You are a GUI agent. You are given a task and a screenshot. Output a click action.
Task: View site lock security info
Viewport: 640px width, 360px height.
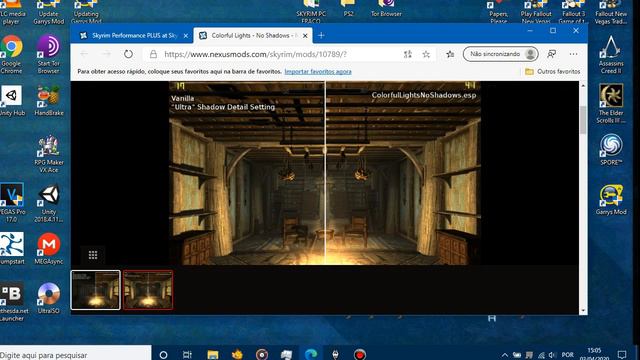pyautogui.click(x=153, y=54)
